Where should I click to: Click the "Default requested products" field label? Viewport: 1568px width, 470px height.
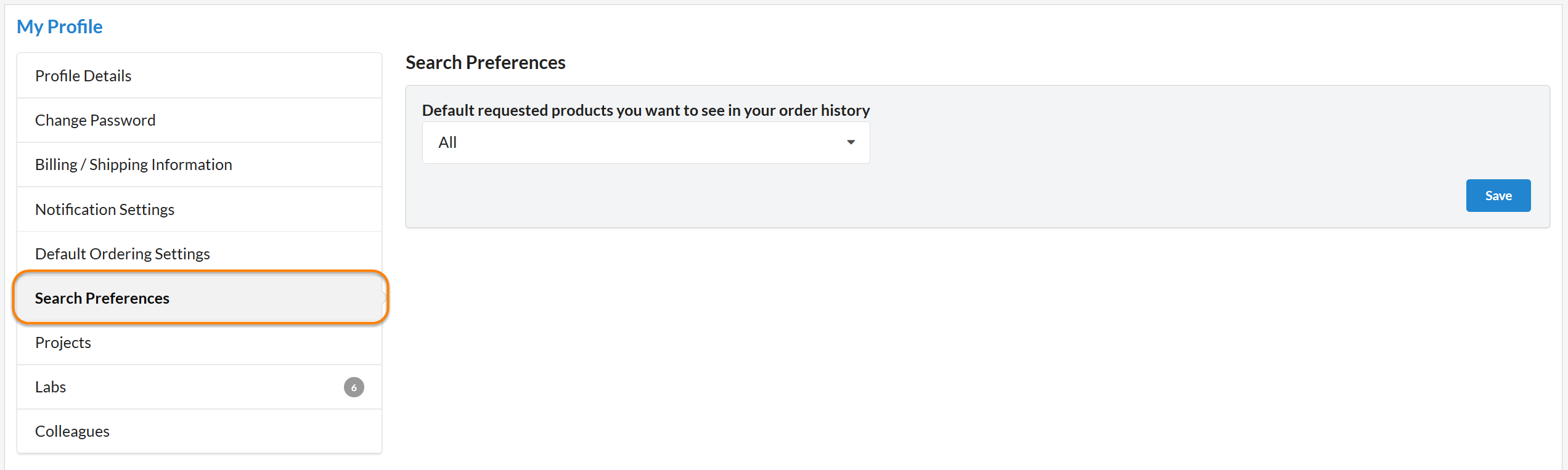(x=645, y=110)
